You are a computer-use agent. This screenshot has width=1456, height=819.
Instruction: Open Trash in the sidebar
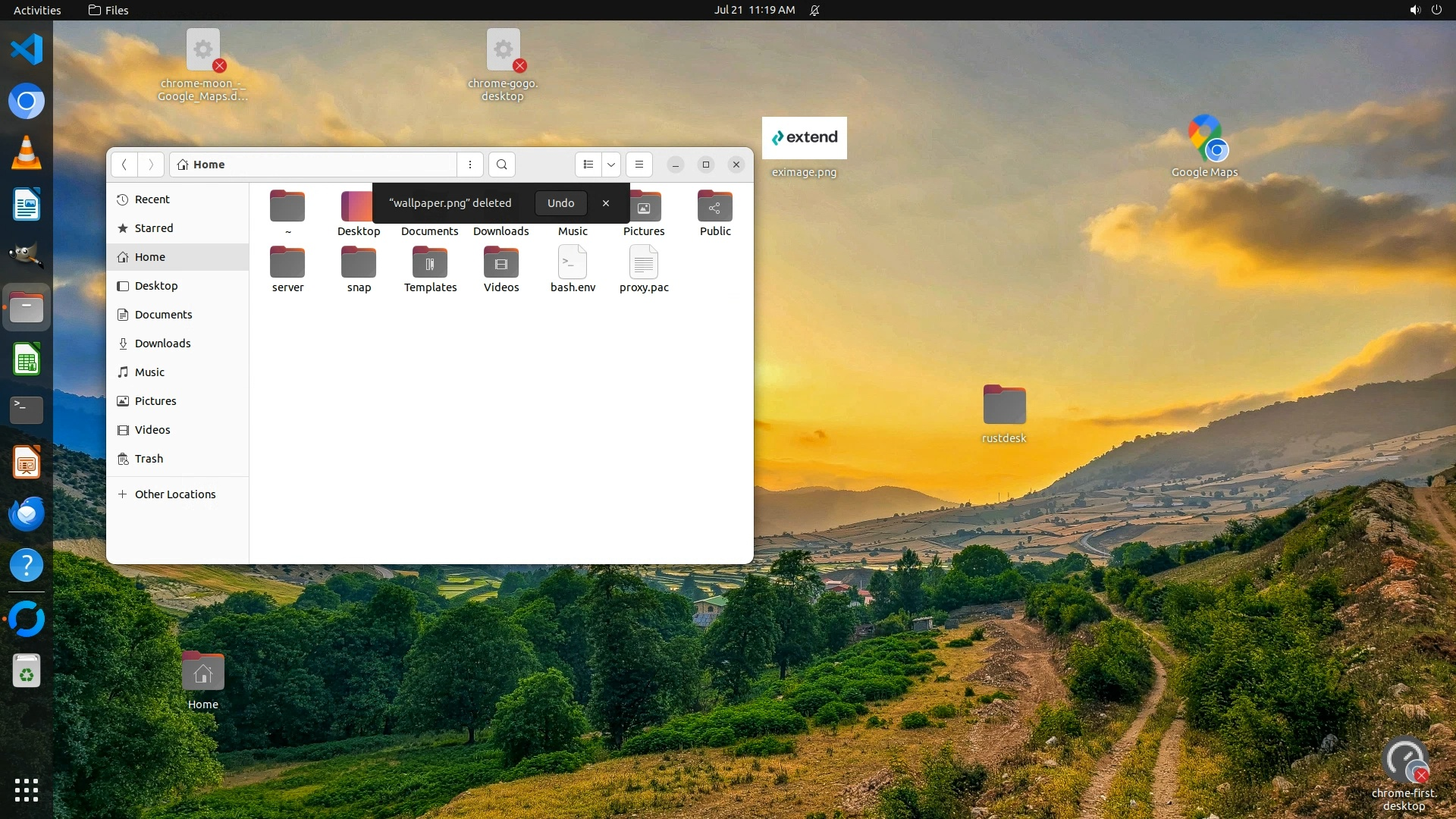click(x=149, y=459)
